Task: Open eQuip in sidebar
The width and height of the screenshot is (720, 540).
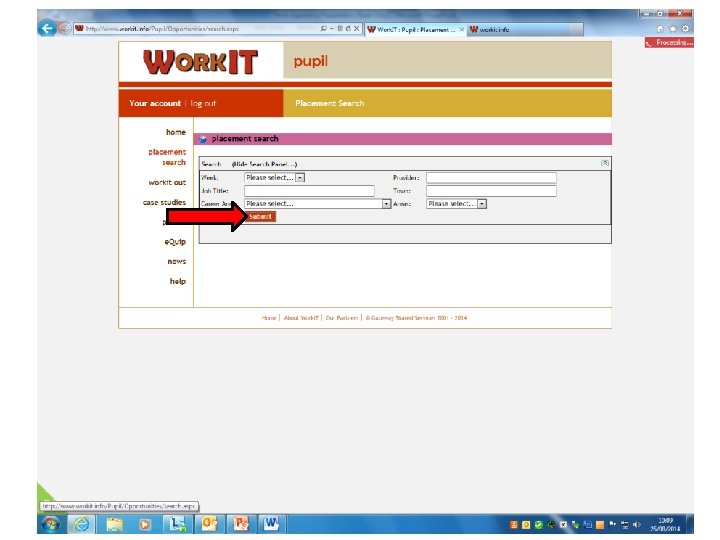Action: [x=175, y=242]
